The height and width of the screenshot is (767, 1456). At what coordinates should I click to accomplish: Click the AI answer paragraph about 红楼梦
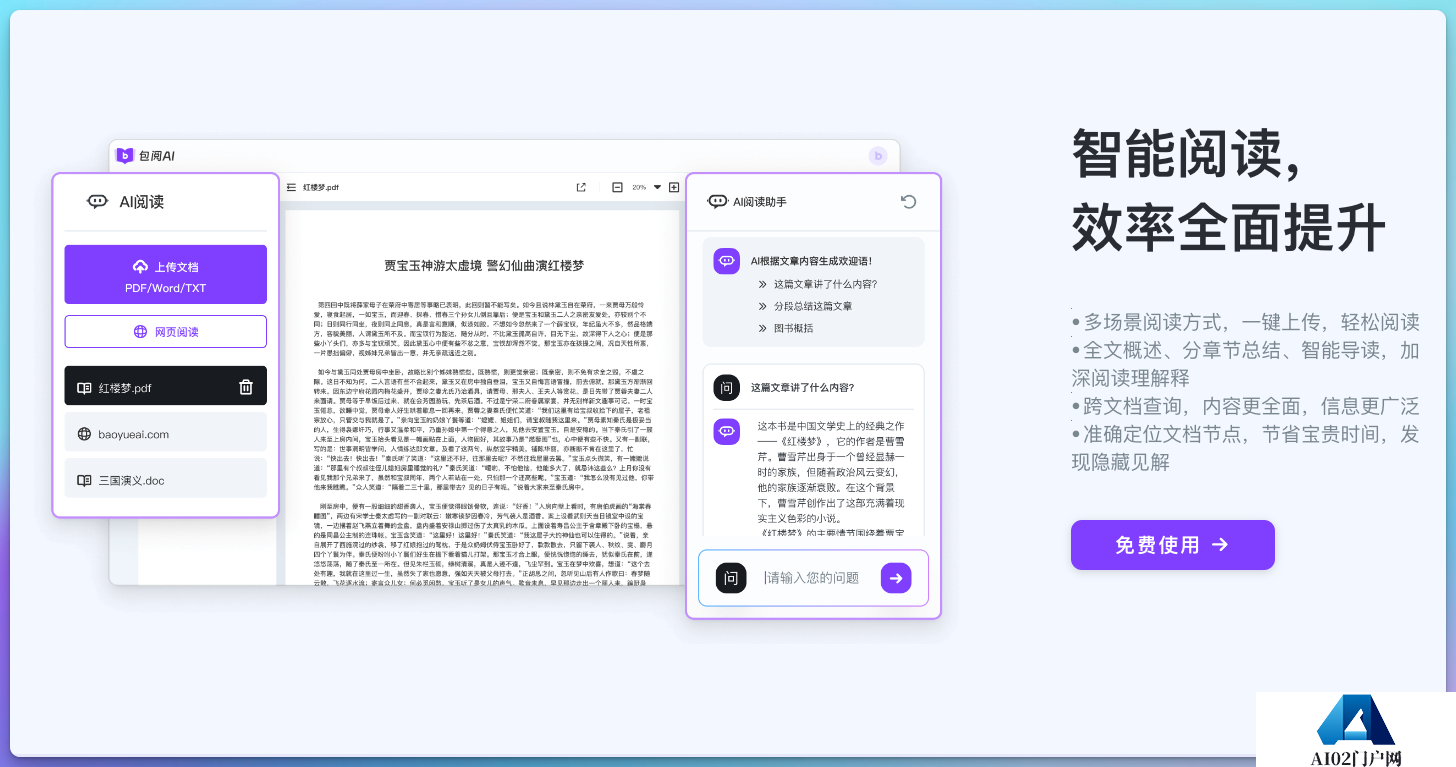pyautogui.click(x=832, y=480)
